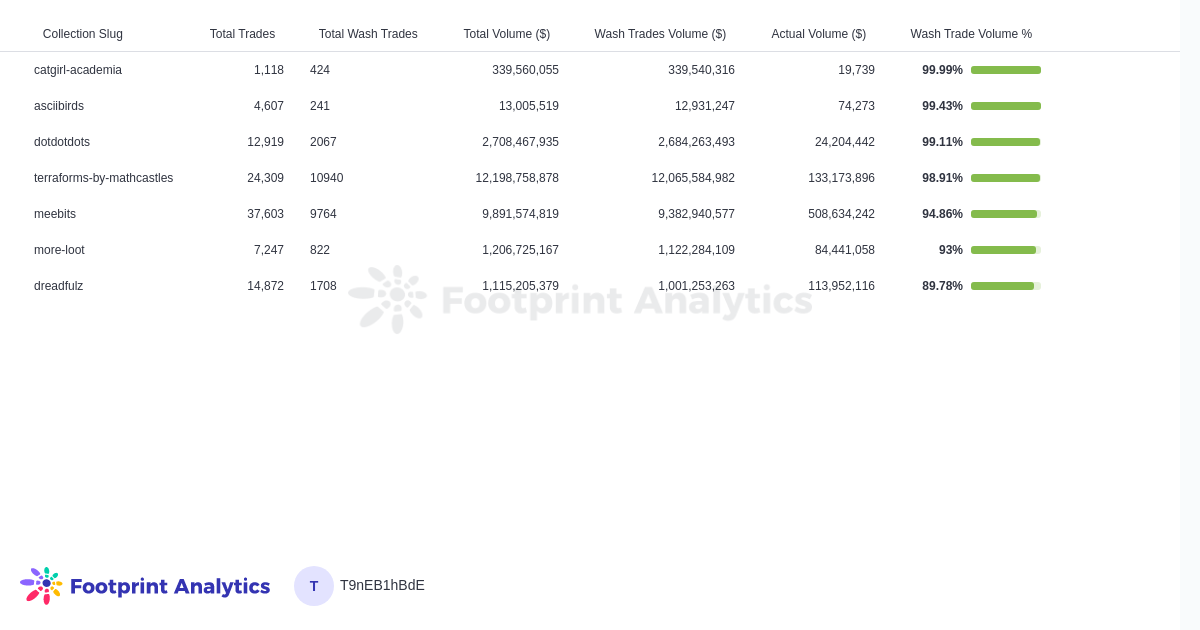
Task: Select the terraforms-by-mathcastles collection cell
Action: click(x=103, y=178)
